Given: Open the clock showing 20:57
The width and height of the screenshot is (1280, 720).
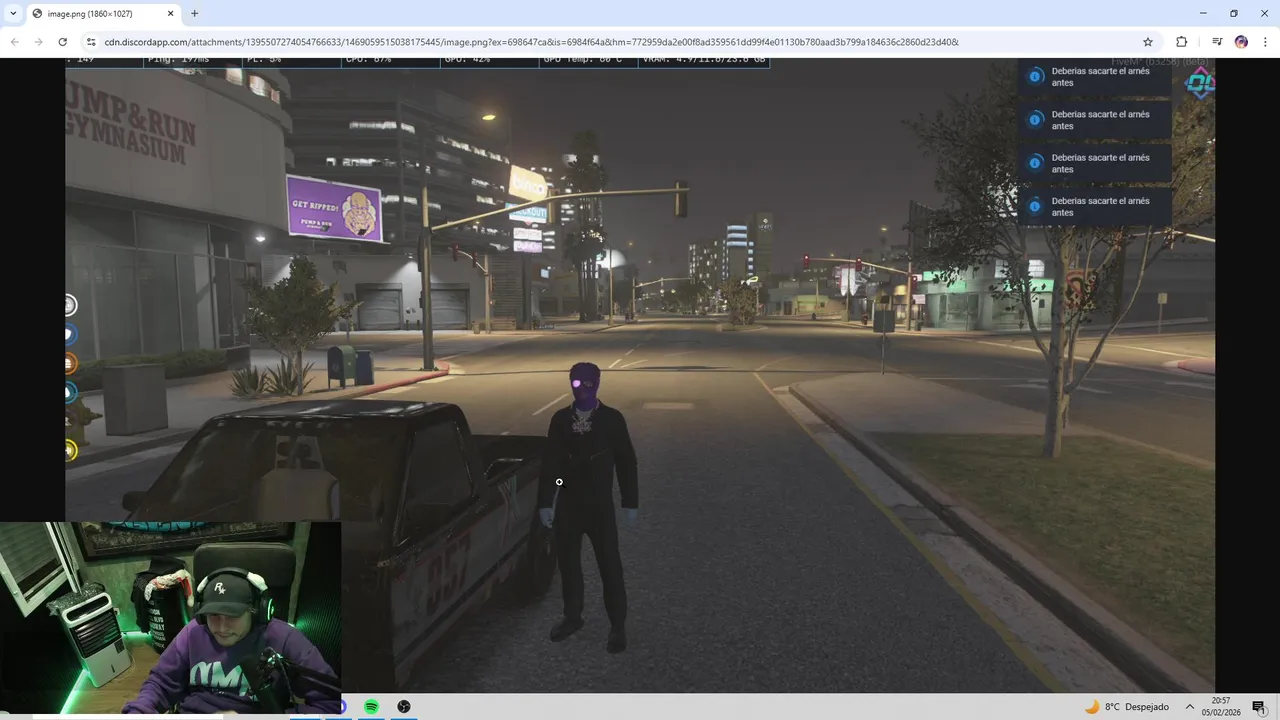Looking at the screenshot, I should pyautogui.click(x=1221, y=707).
